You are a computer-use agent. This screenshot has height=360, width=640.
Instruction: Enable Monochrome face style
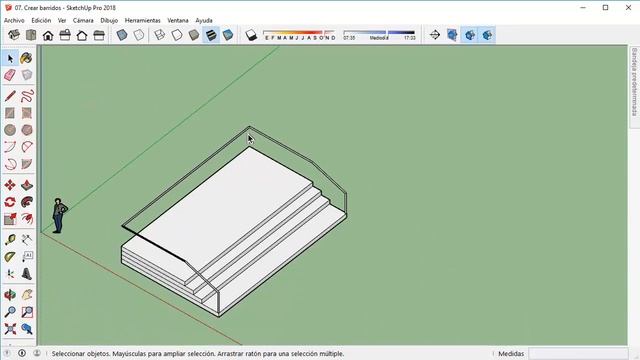228,35
